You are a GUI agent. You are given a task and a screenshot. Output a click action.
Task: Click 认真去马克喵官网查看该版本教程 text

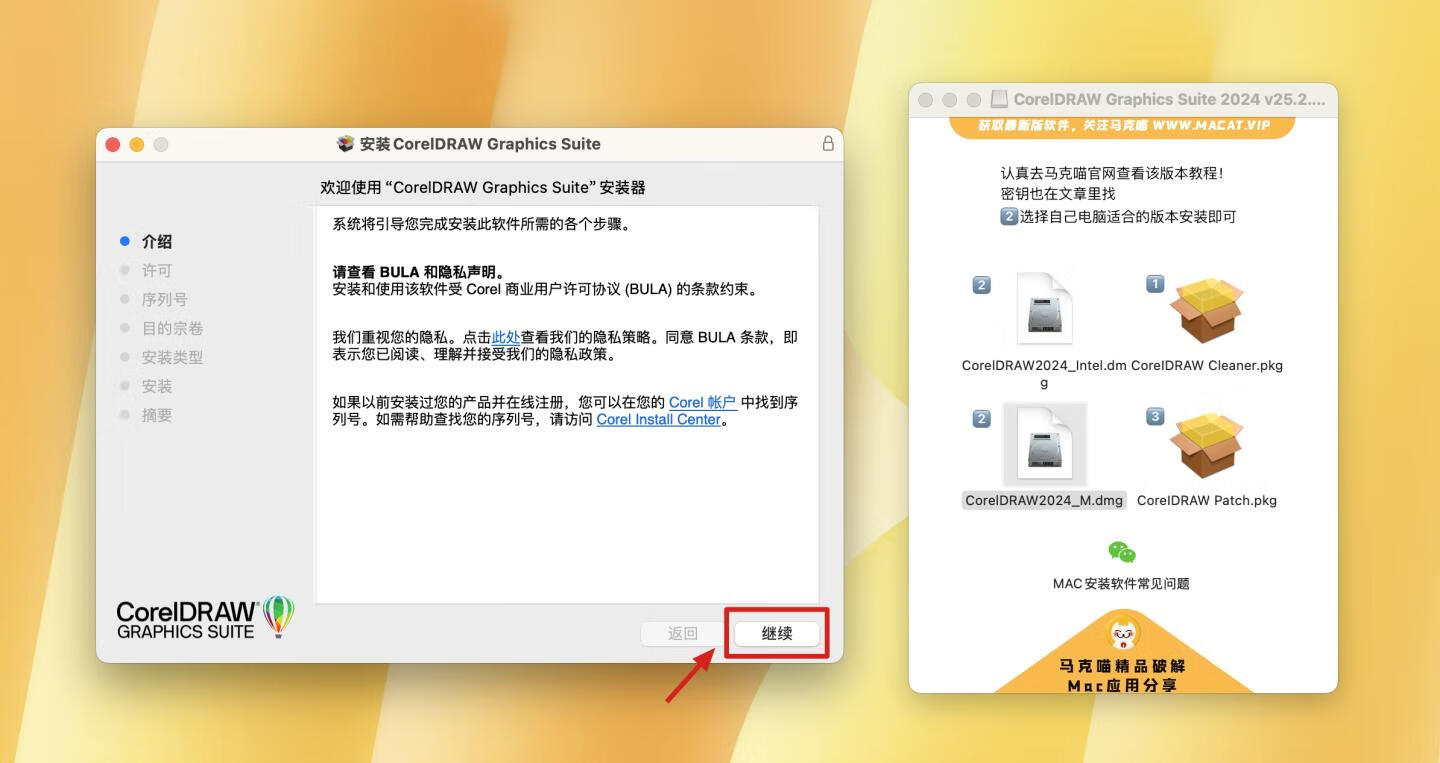(x=1112, y=173)
